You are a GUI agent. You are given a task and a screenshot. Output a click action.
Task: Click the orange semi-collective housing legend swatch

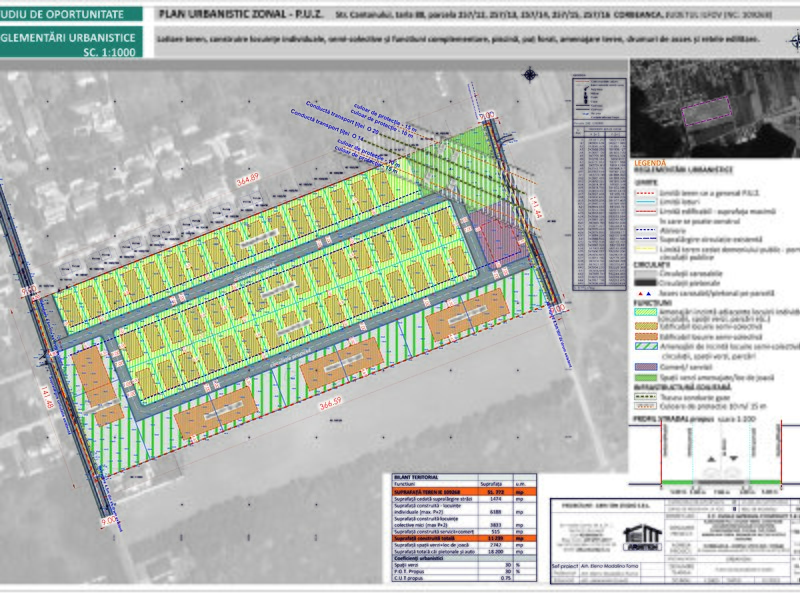pos(646,337)
